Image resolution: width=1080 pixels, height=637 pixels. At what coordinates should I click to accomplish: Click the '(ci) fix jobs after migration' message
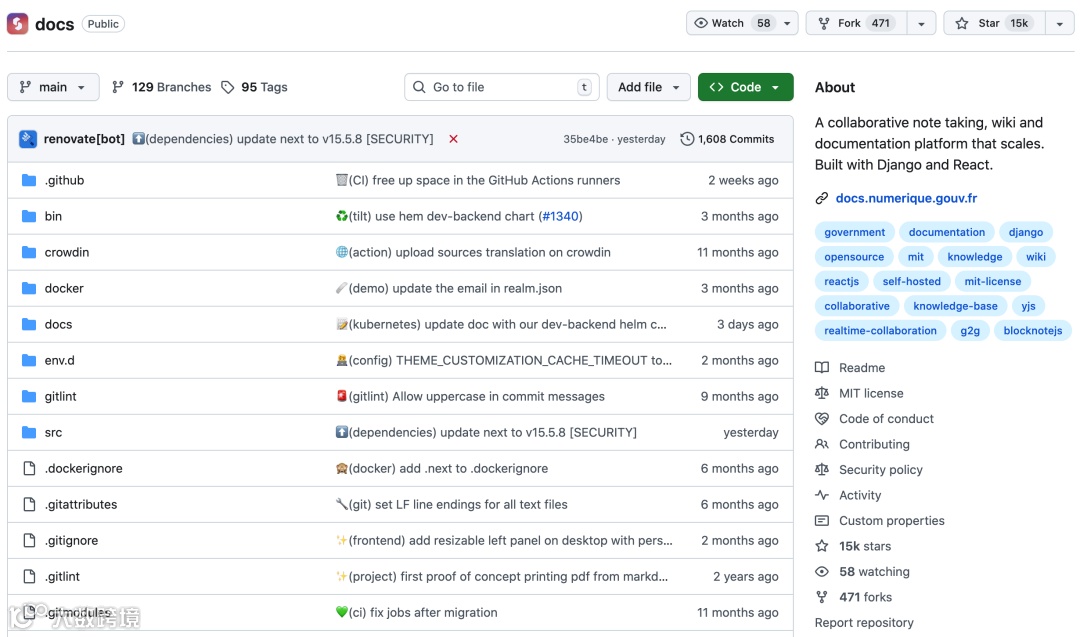417,613
